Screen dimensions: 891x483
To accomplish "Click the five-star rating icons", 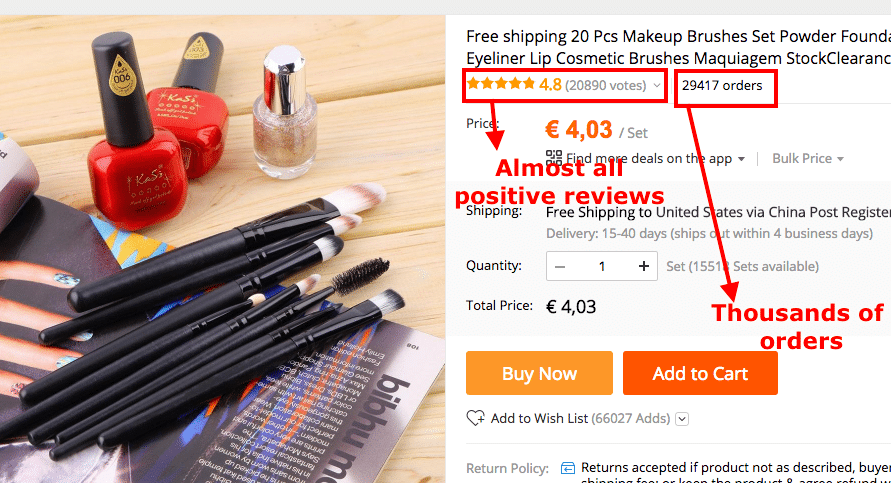I will point(501,85).
